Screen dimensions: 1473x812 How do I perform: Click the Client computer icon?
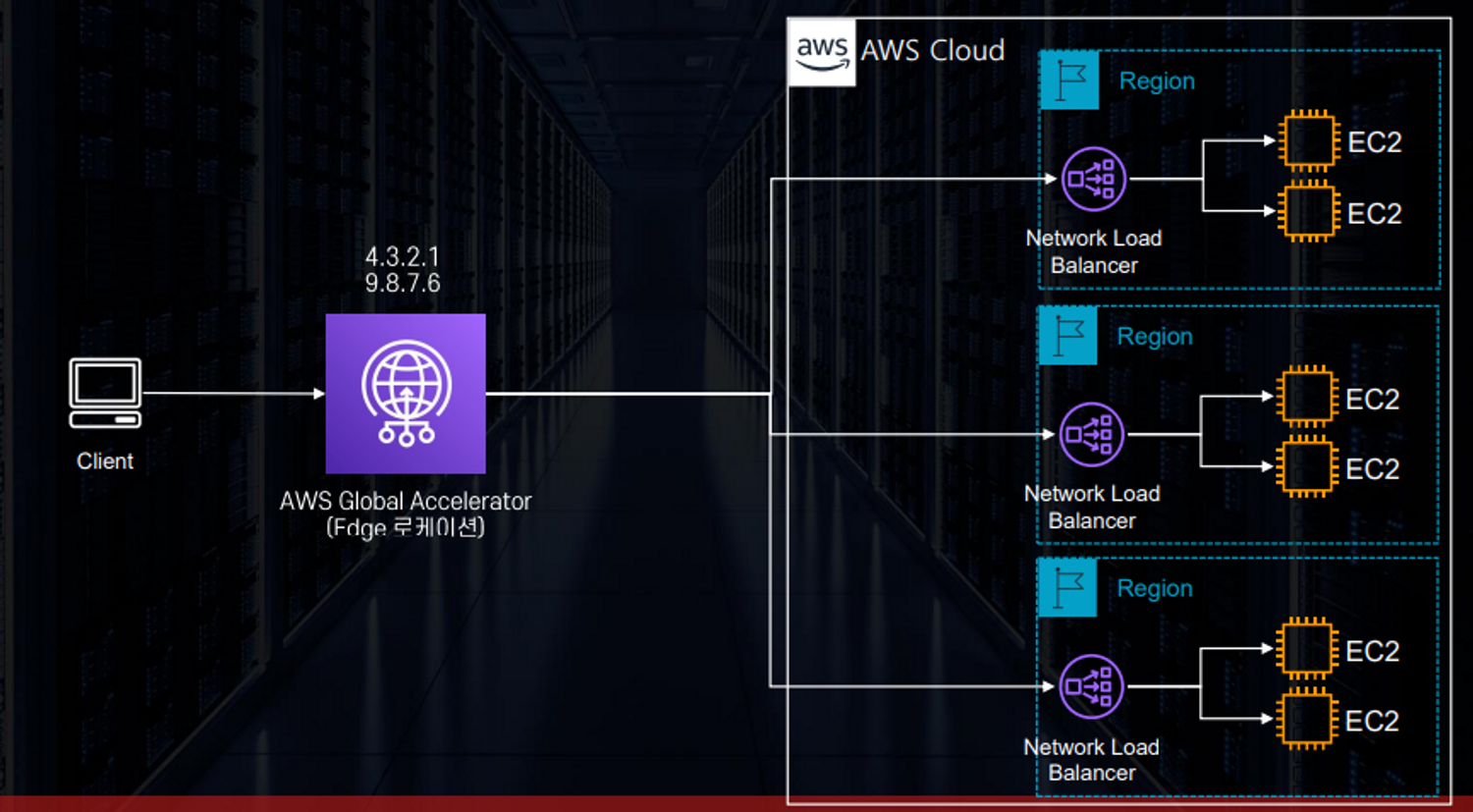pos(105,393)
